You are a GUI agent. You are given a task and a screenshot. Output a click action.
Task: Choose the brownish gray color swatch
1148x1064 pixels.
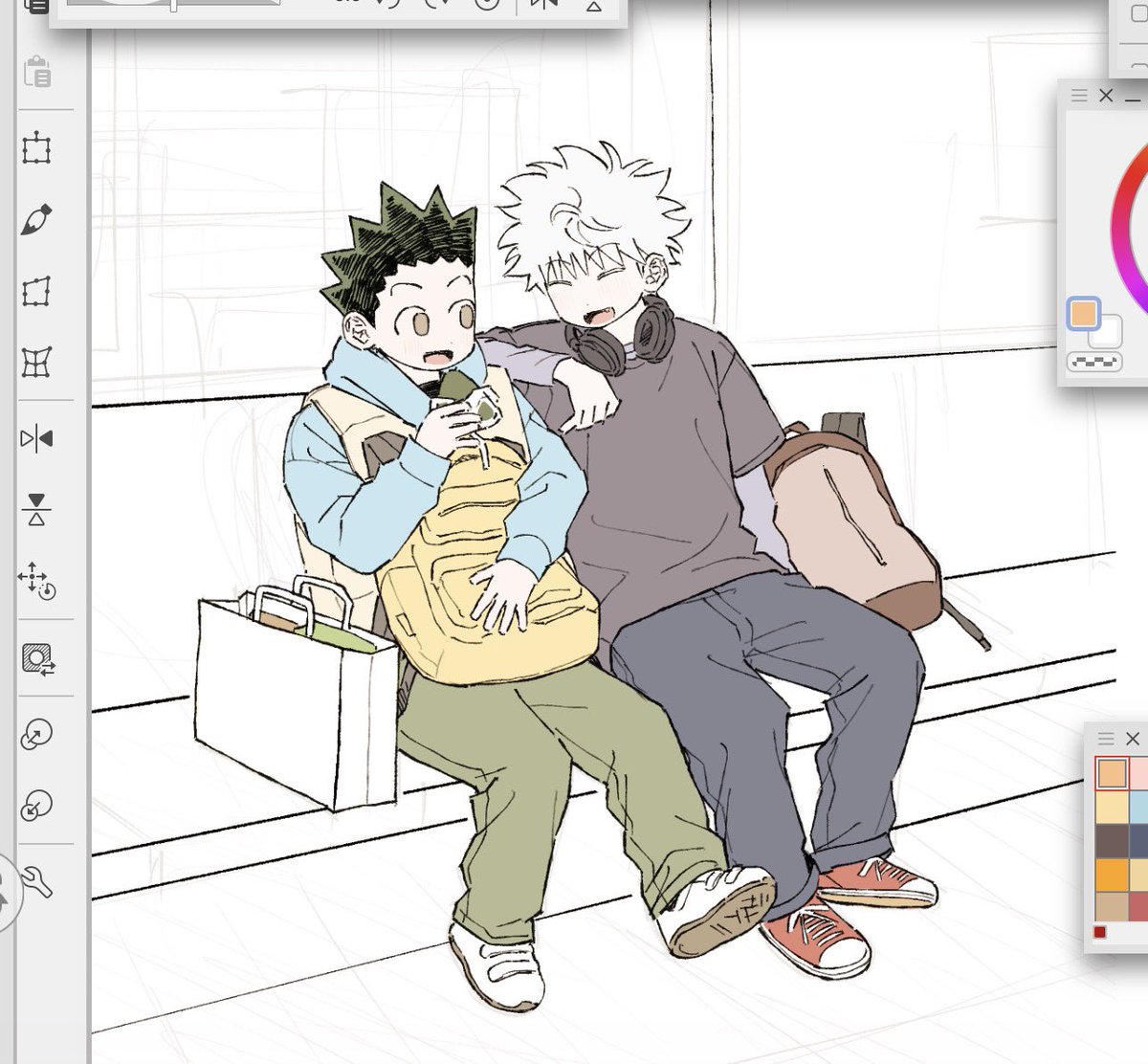(x=1112, y=841)
